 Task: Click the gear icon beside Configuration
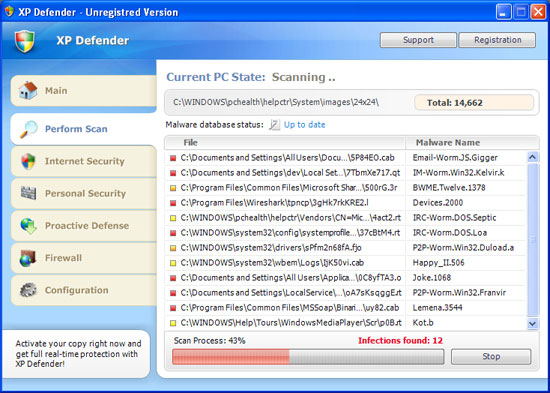coord(28,290)
